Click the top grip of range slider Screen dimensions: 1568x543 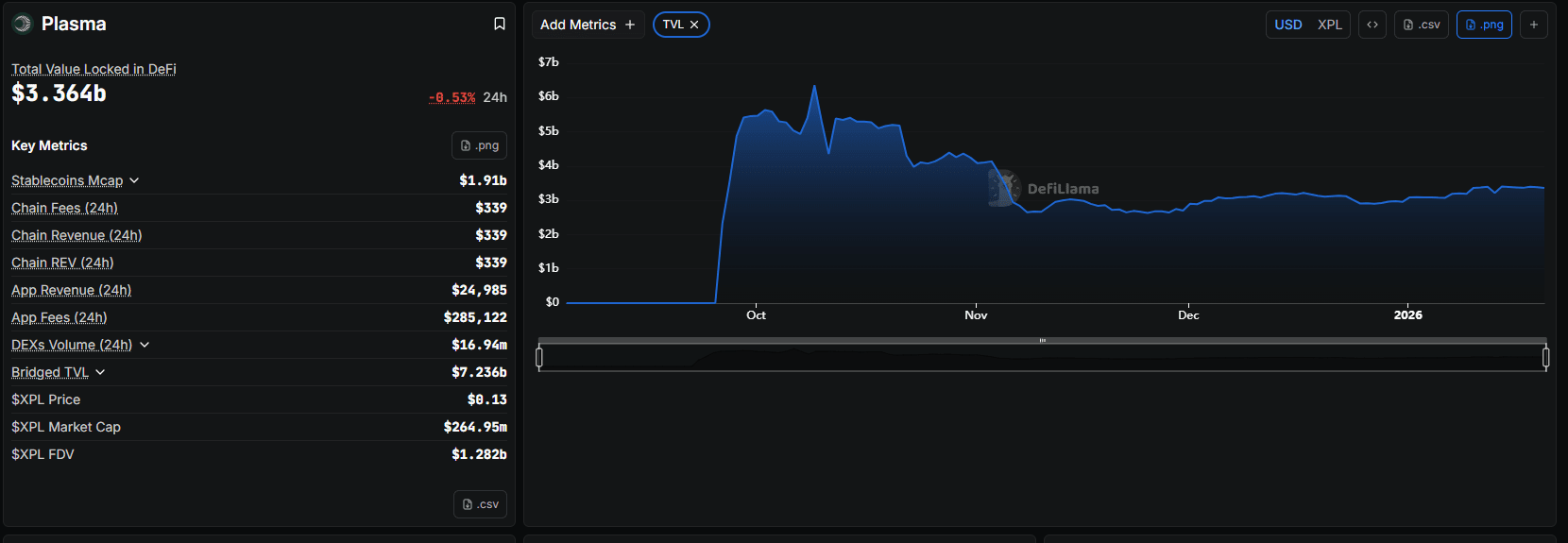coord(1043,340)
